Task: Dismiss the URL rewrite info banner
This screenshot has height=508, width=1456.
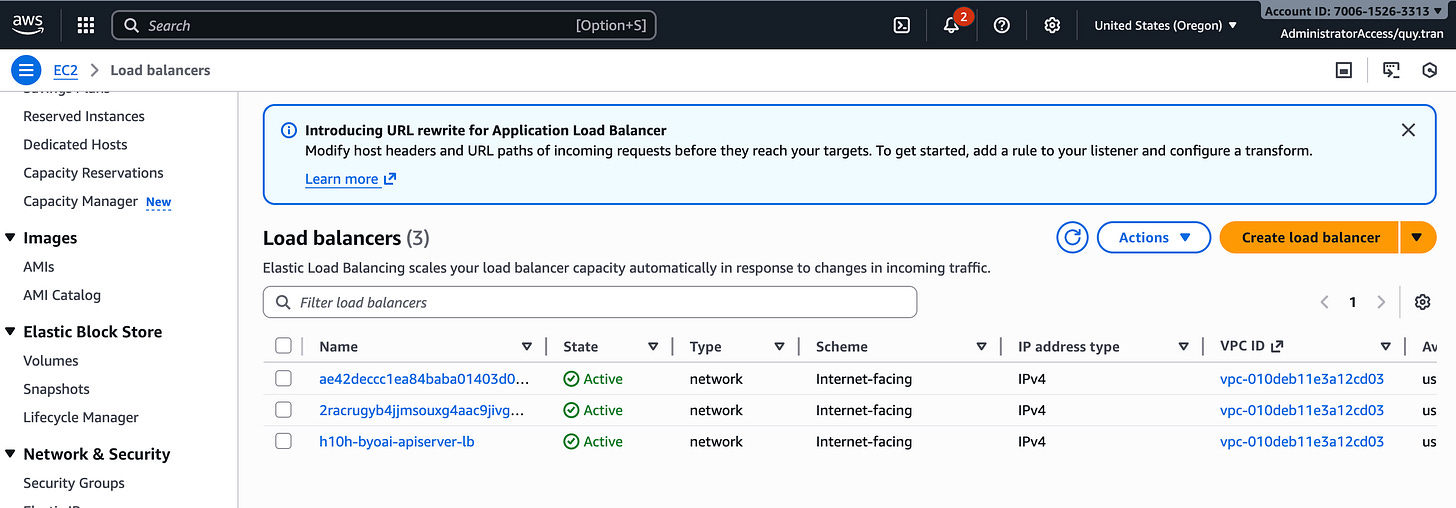Action: [x=1408, y=130]
